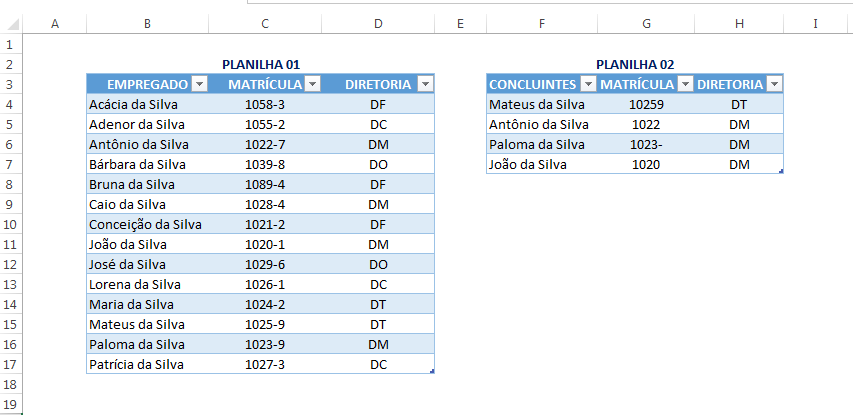Select matrícula cell 1026-1
The image size is (853, 415).
click(x=265, y=284)
